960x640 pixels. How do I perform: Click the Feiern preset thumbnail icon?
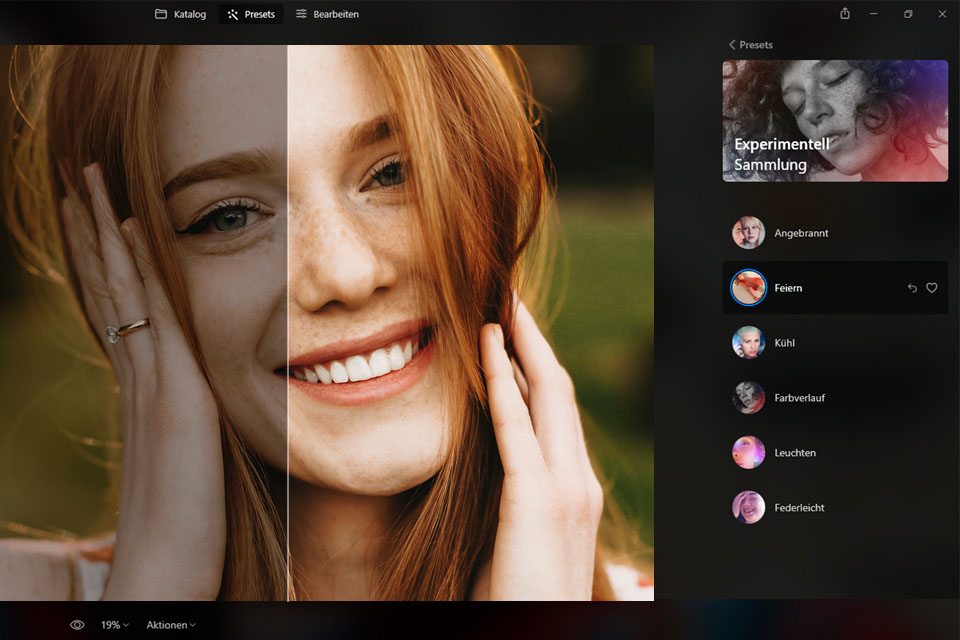[x=748, y=288]
